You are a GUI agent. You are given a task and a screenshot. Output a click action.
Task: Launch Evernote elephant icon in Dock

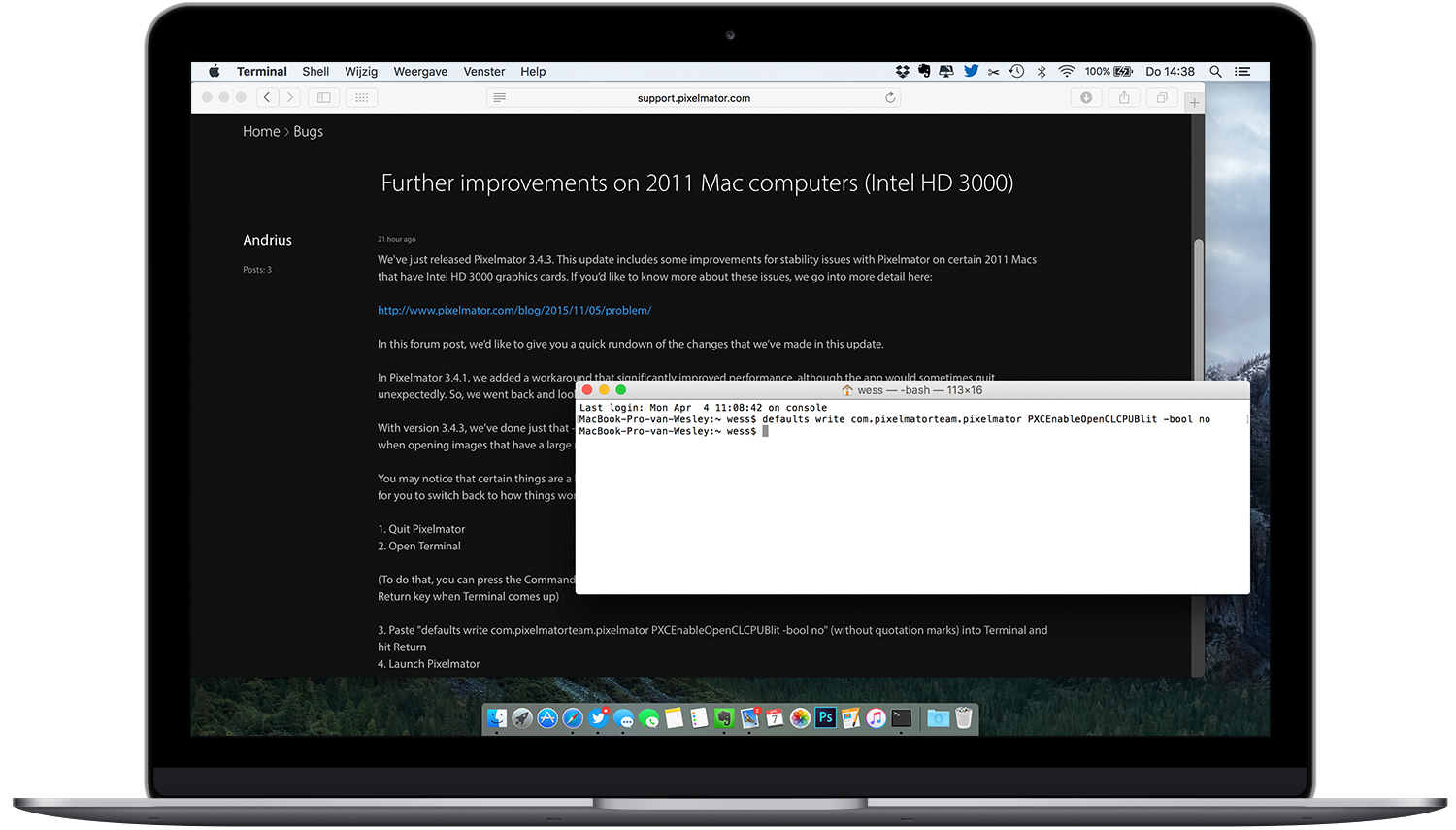pos(724,718)
